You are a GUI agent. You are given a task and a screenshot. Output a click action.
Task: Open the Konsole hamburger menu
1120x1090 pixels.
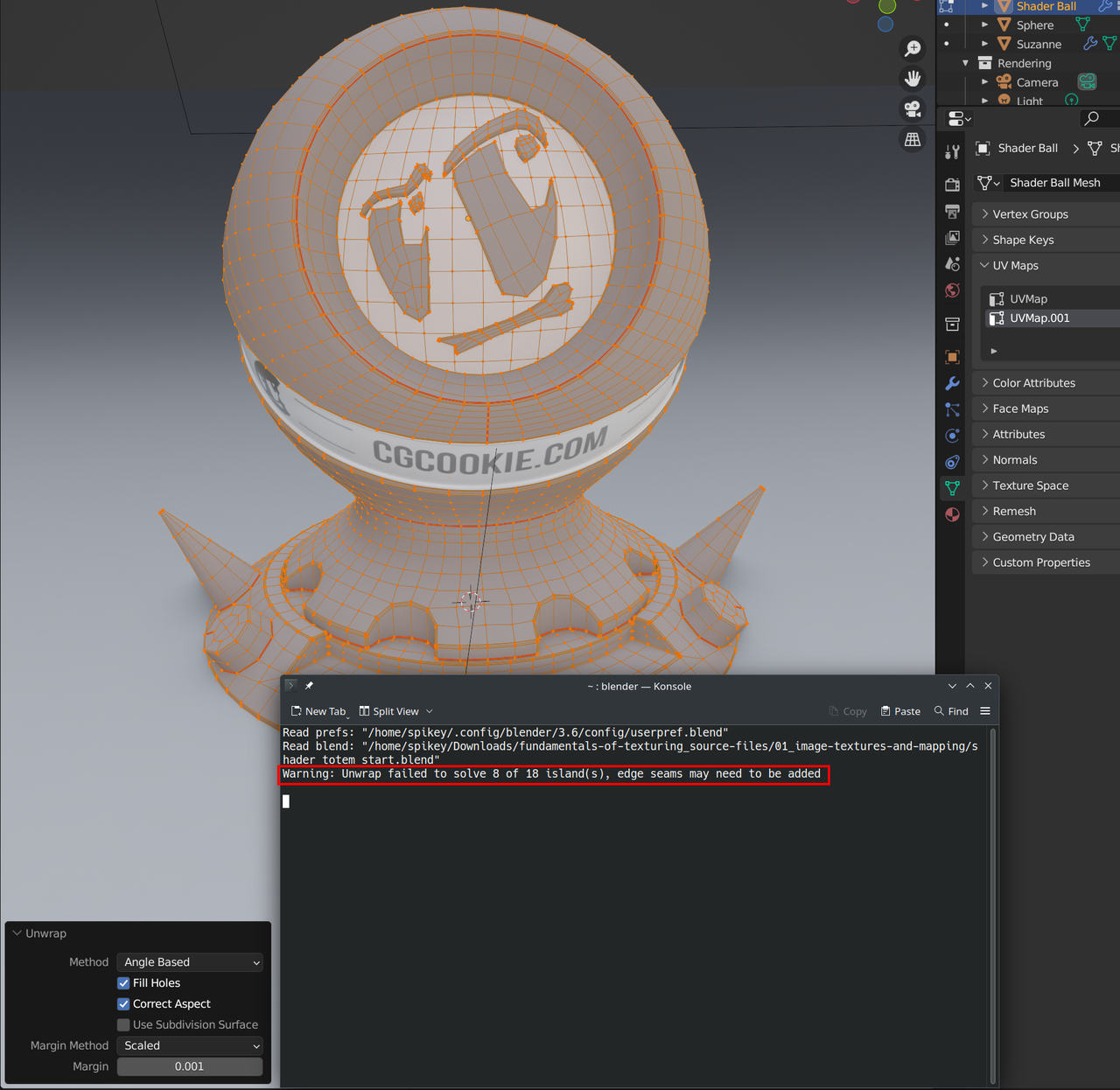pos(985,711)
